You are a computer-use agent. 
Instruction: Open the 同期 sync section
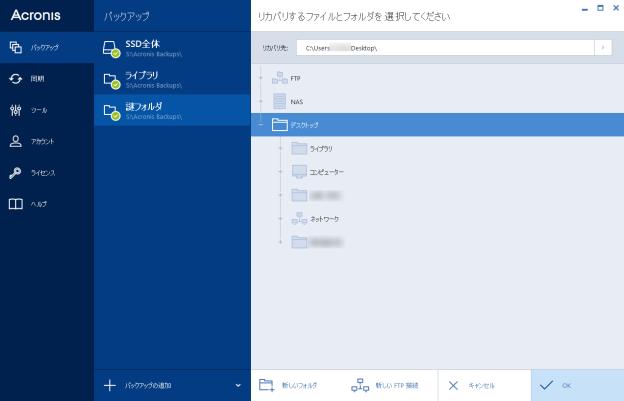(x=47, y=79)
